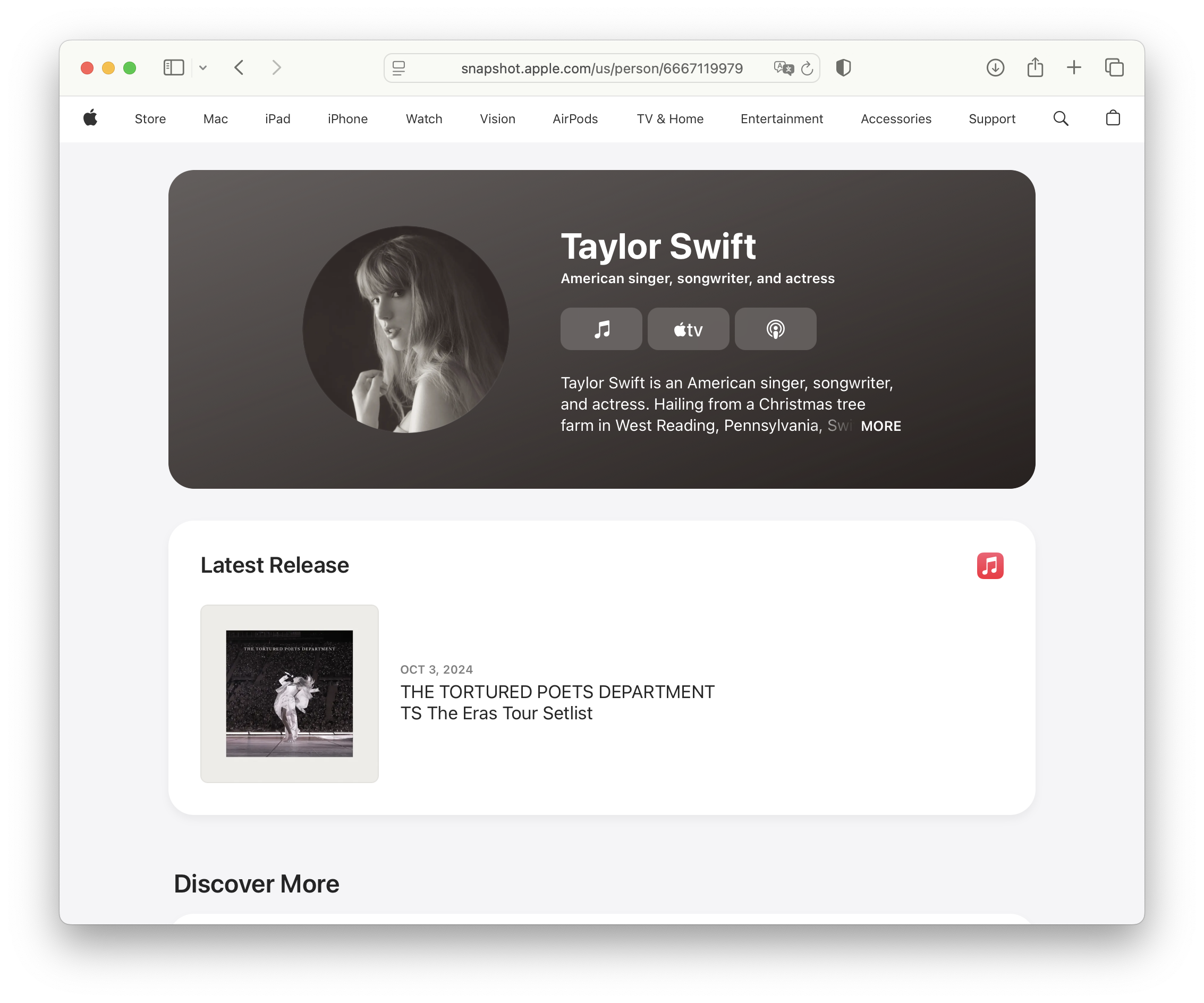Click Taylor Swift's circular profile photo
This screenshot has width=1204, height=1003.
(406, 329)
